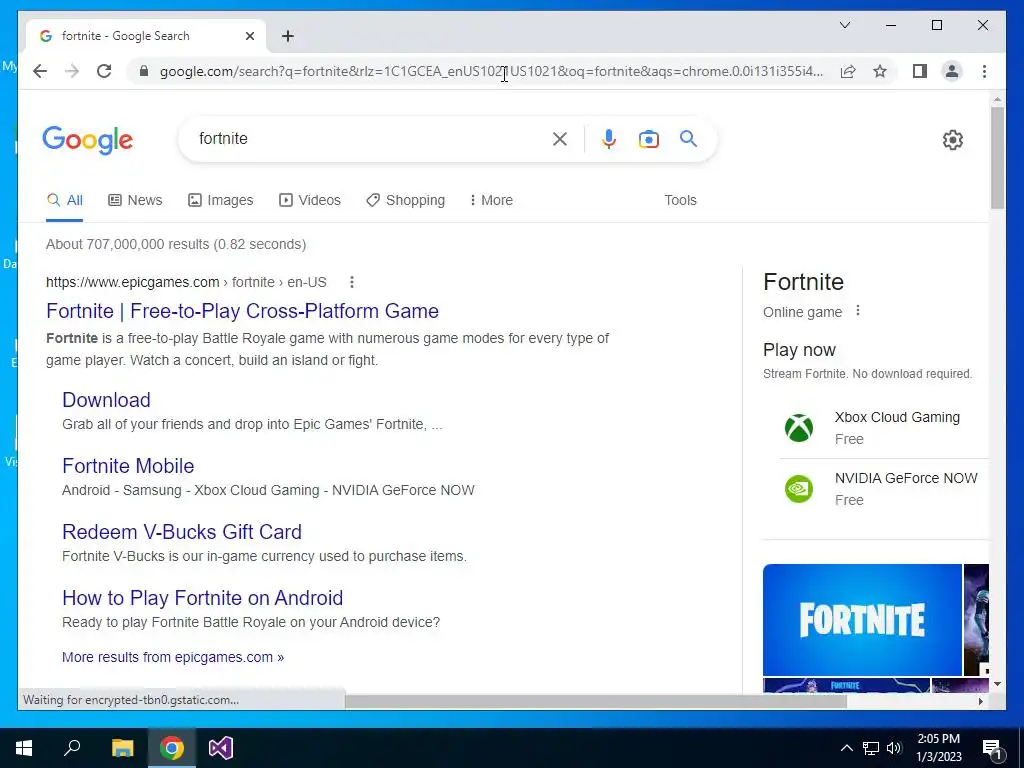
Task: Select the All results tab
Action: [x=65, y=200]
